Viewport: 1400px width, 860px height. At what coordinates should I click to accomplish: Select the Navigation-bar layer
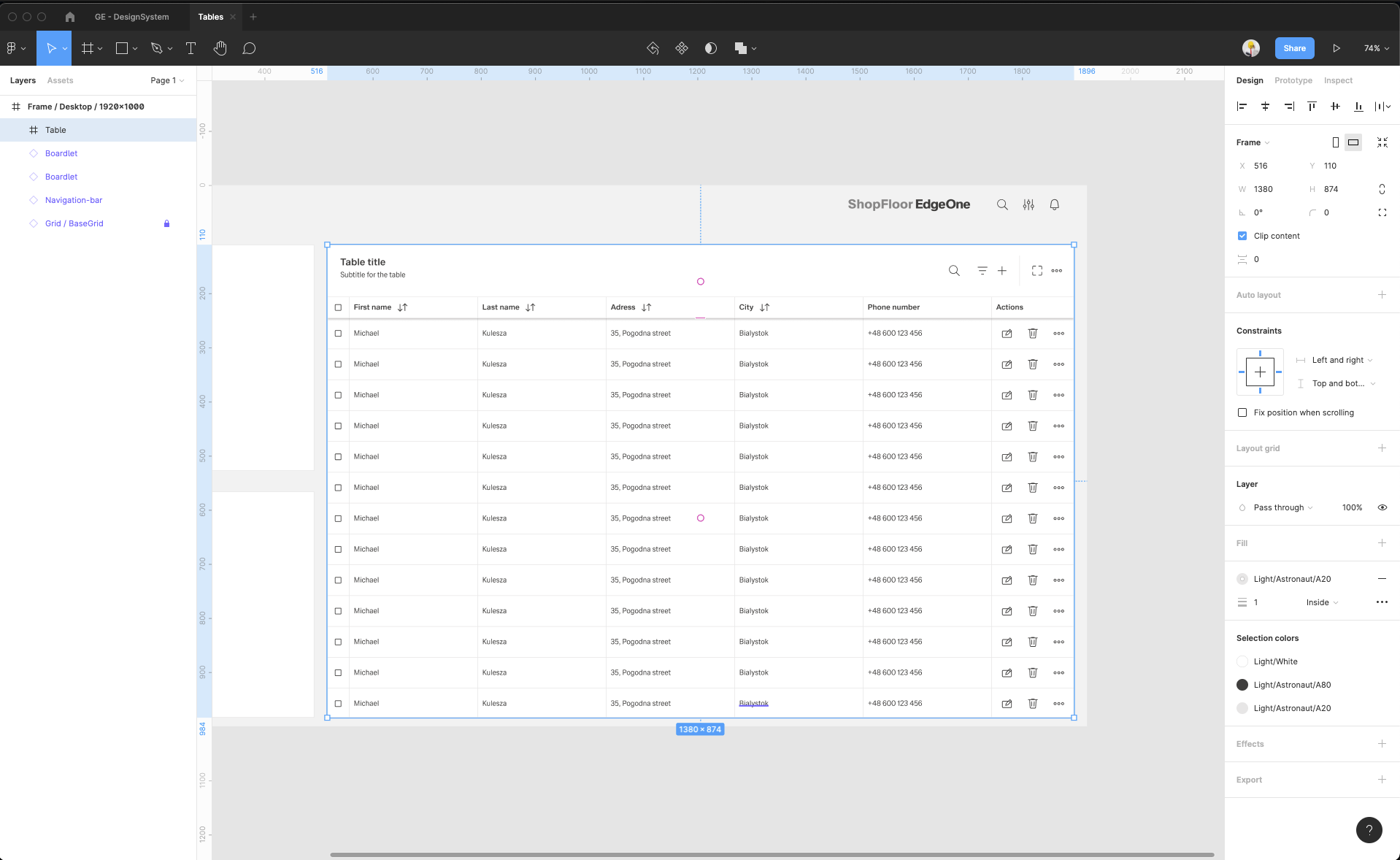[74, 200]
